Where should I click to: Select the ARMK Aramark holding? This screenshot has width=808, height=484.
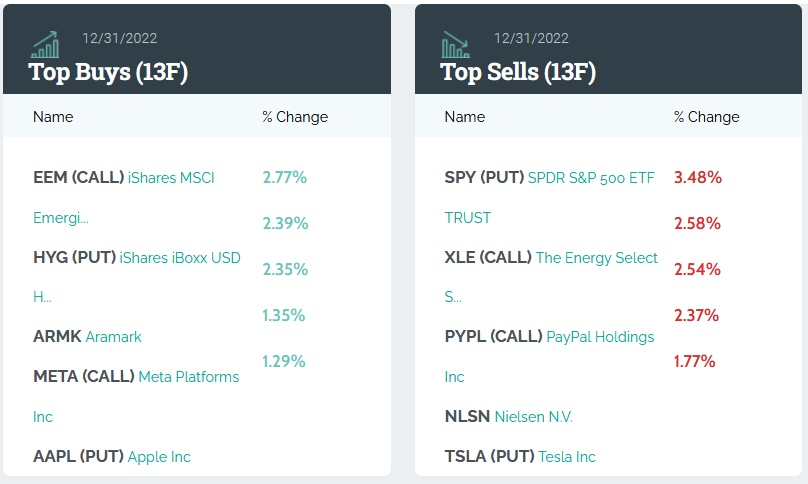click(87, 337)
